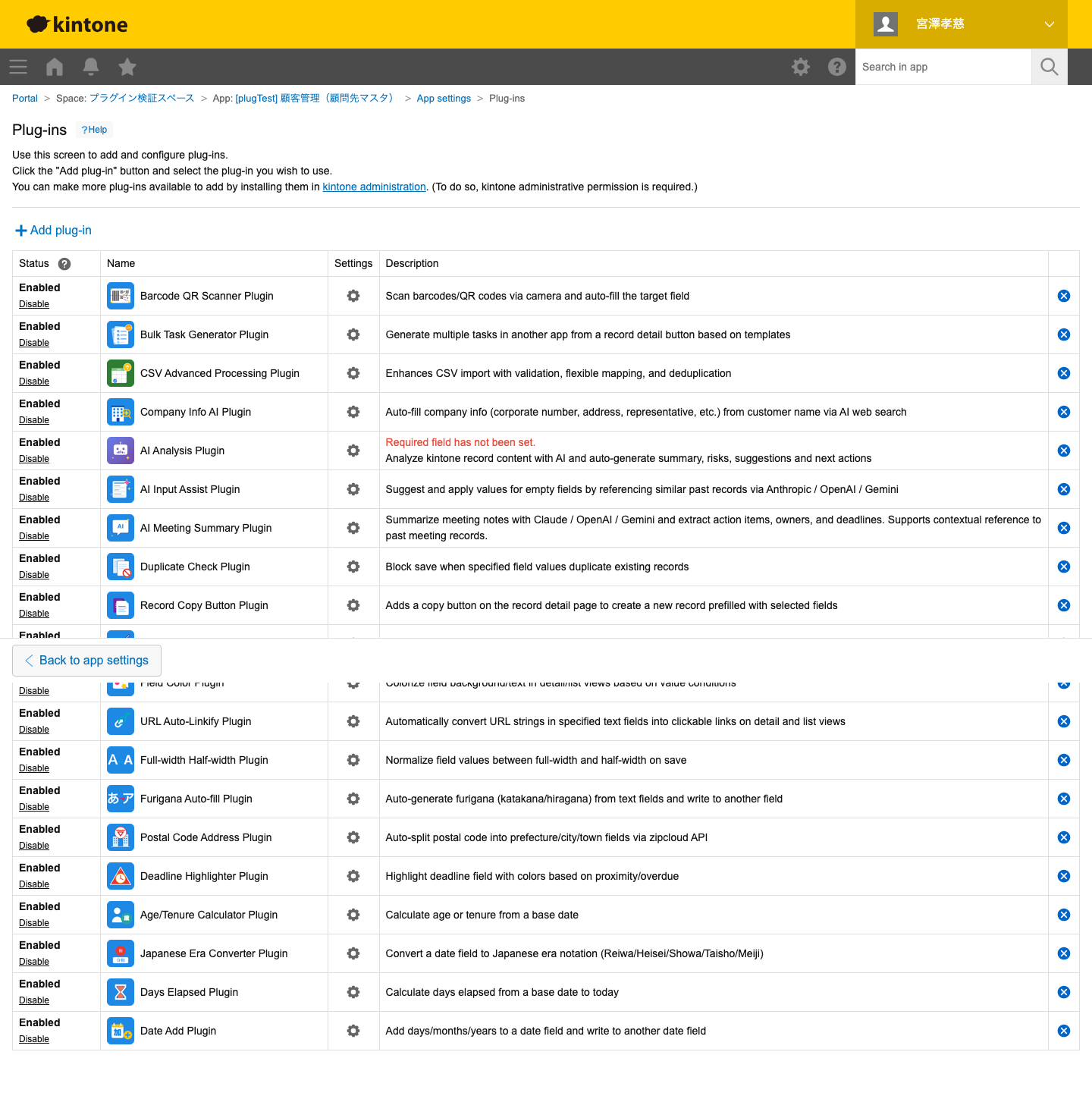
Task: Click the Add plug-in button
Action: point(53,231)
